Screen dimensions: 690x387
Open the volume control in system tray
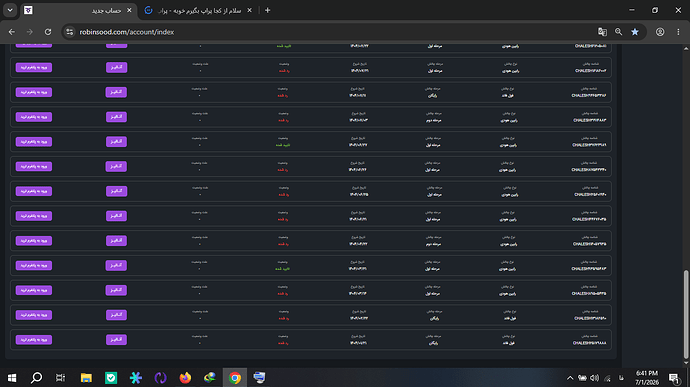(595, 378)
